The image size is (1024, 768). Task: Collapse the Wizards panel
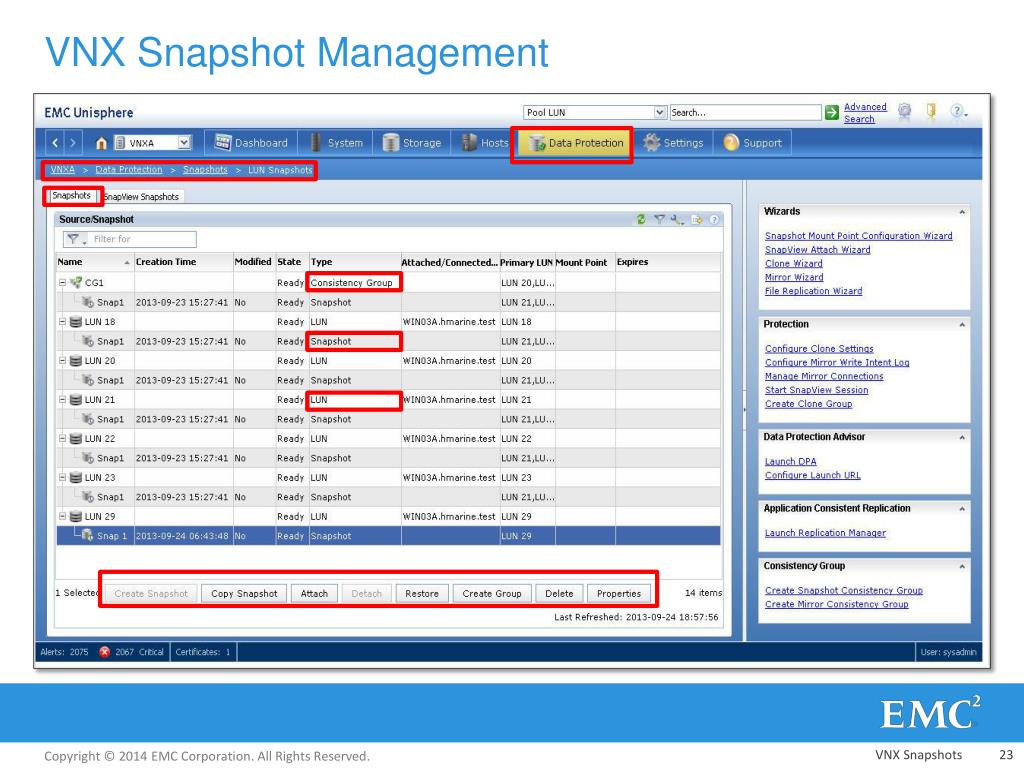click(x=962, y=212)
